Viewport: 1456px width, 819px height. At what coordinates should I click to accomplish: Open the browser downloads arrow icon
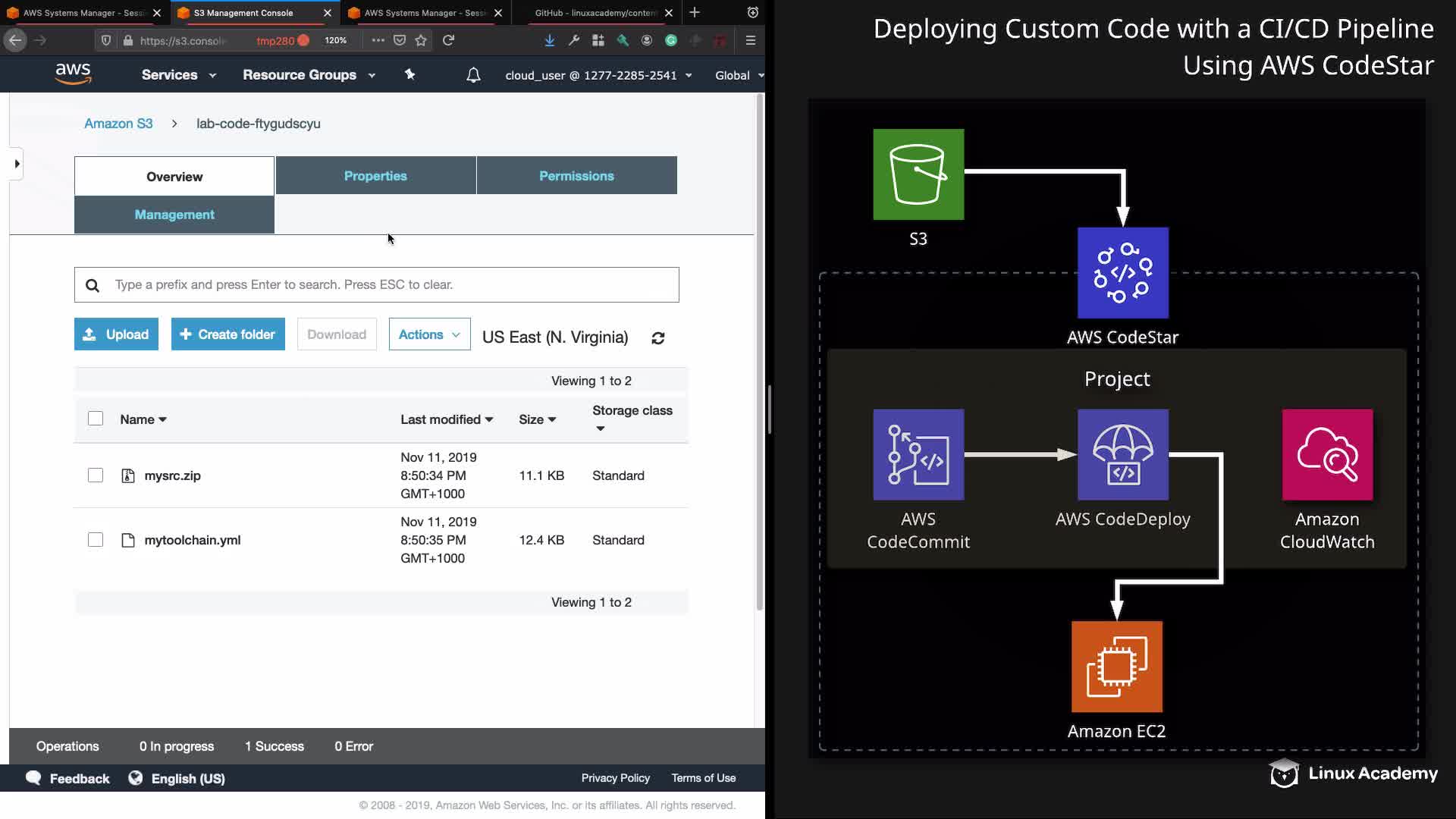(549, 40)
